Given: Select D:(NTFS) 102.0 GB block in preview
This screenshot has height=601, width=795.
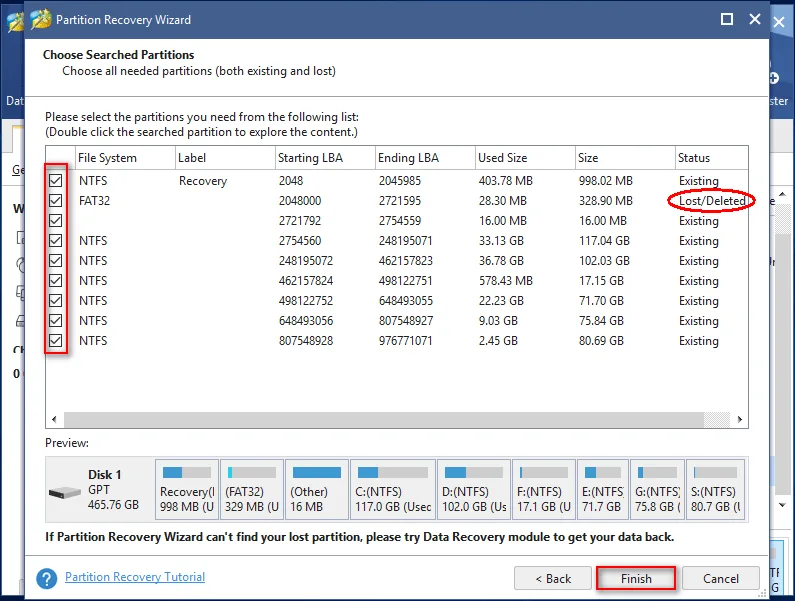Looking at the screenshot, I should (x=474, y=489).
